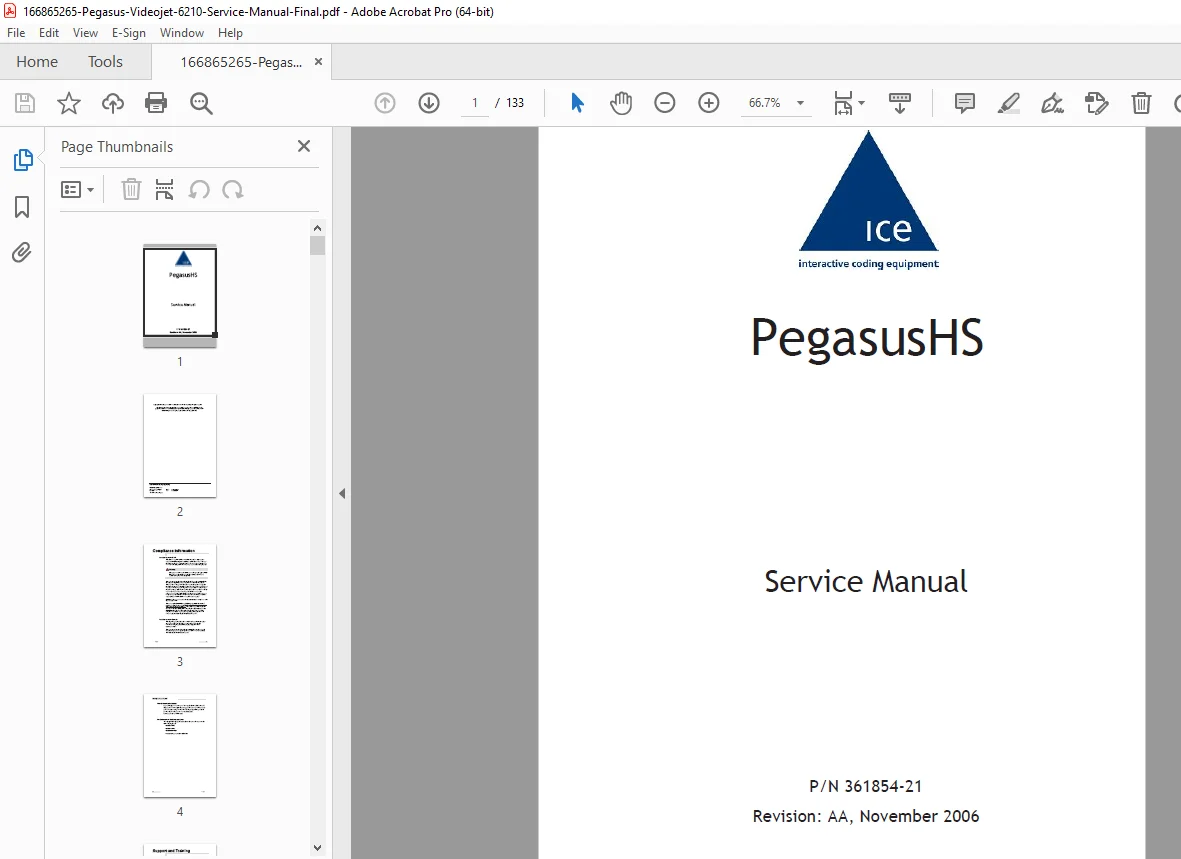The width and height of the screenshot is (1181, 859).
Task: Activate the selection arrow tool
Action: point(577,103)
